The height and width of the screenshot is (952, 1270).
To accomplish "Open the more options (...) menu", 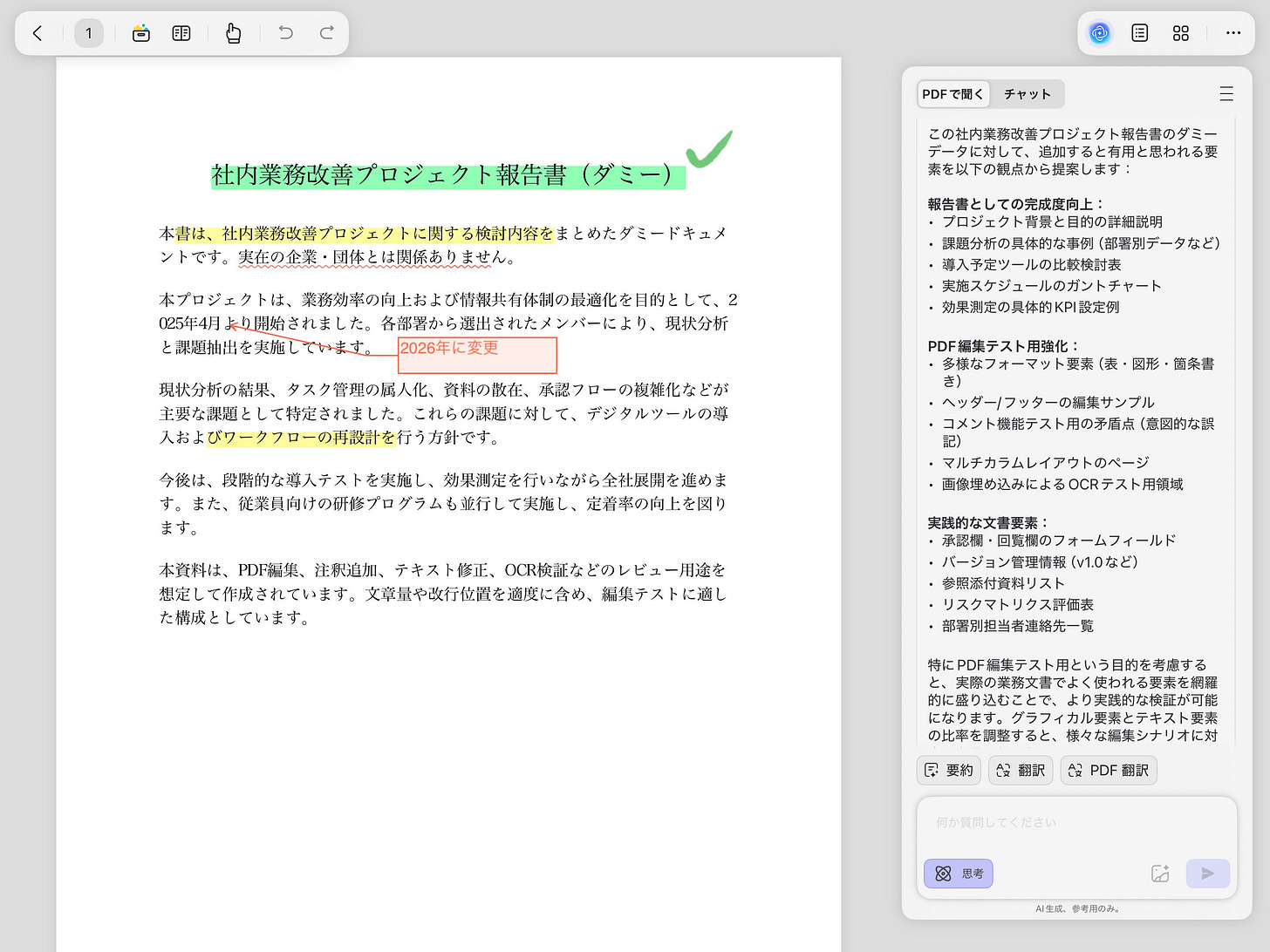I will 1232,32.
